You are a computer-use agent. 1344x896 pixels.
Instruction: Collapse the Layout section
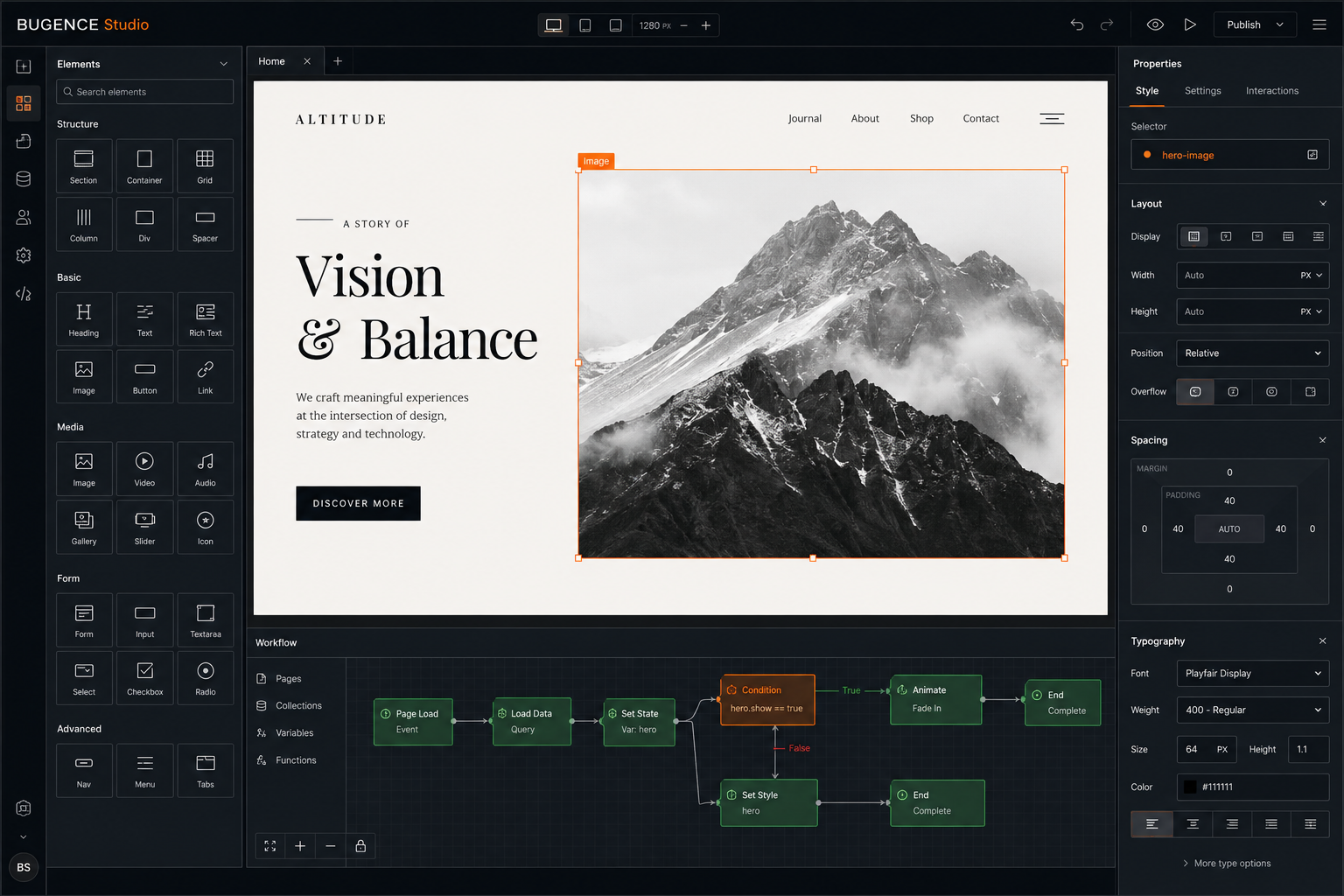coord(1323,204)
